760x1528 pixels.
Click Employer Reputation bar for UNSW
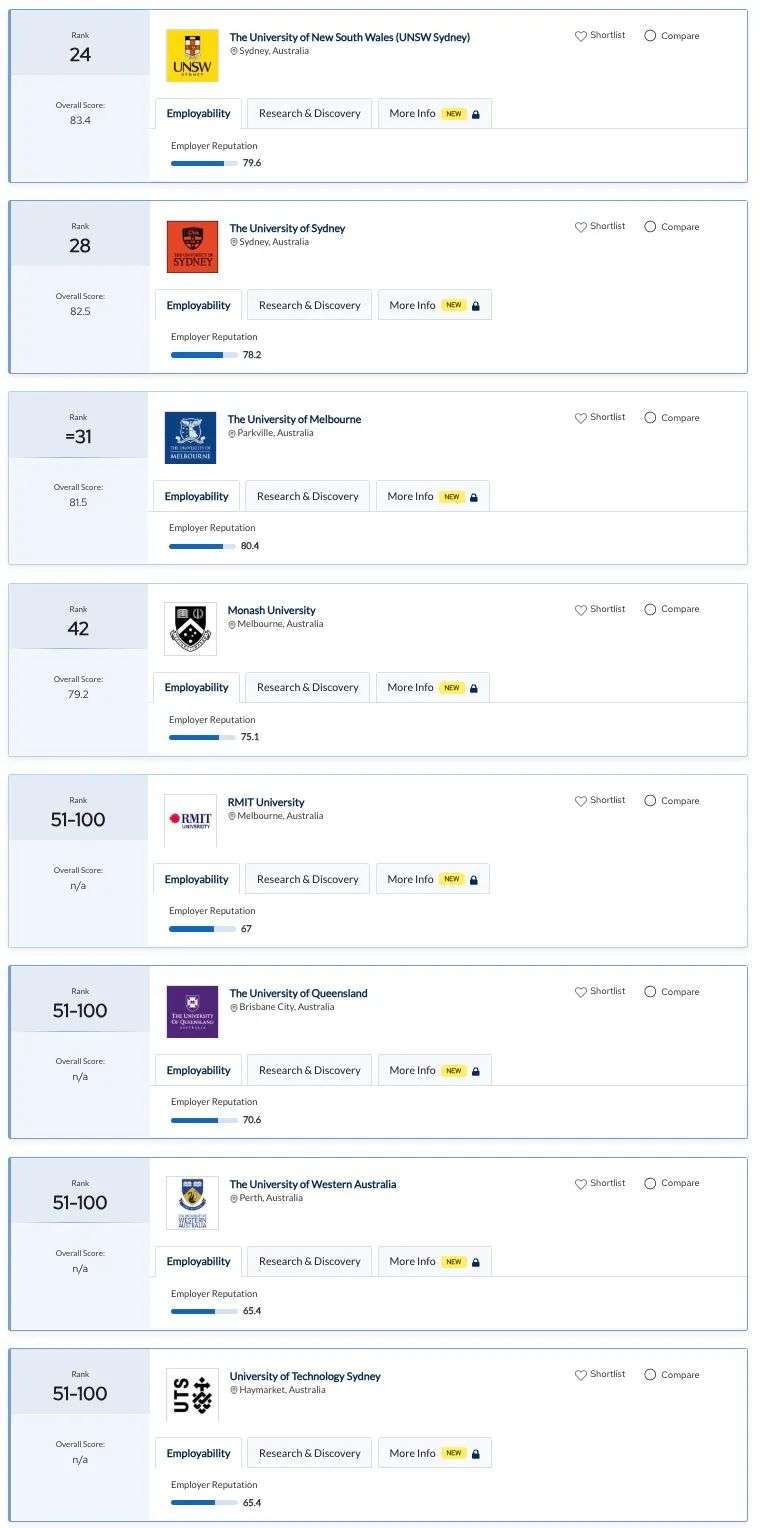204,163
